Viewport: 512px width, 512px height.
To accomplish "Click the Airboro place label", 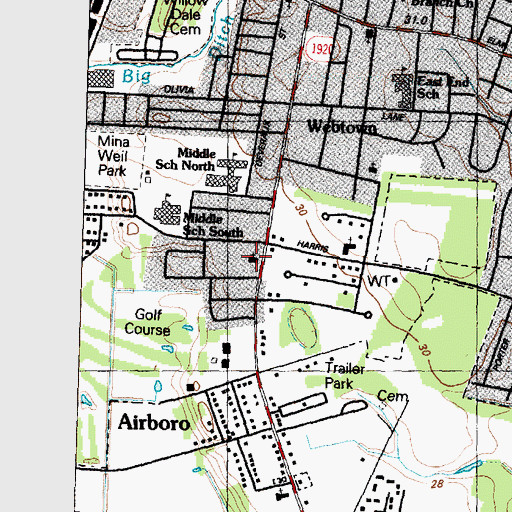I will click(x=154, y=422).
